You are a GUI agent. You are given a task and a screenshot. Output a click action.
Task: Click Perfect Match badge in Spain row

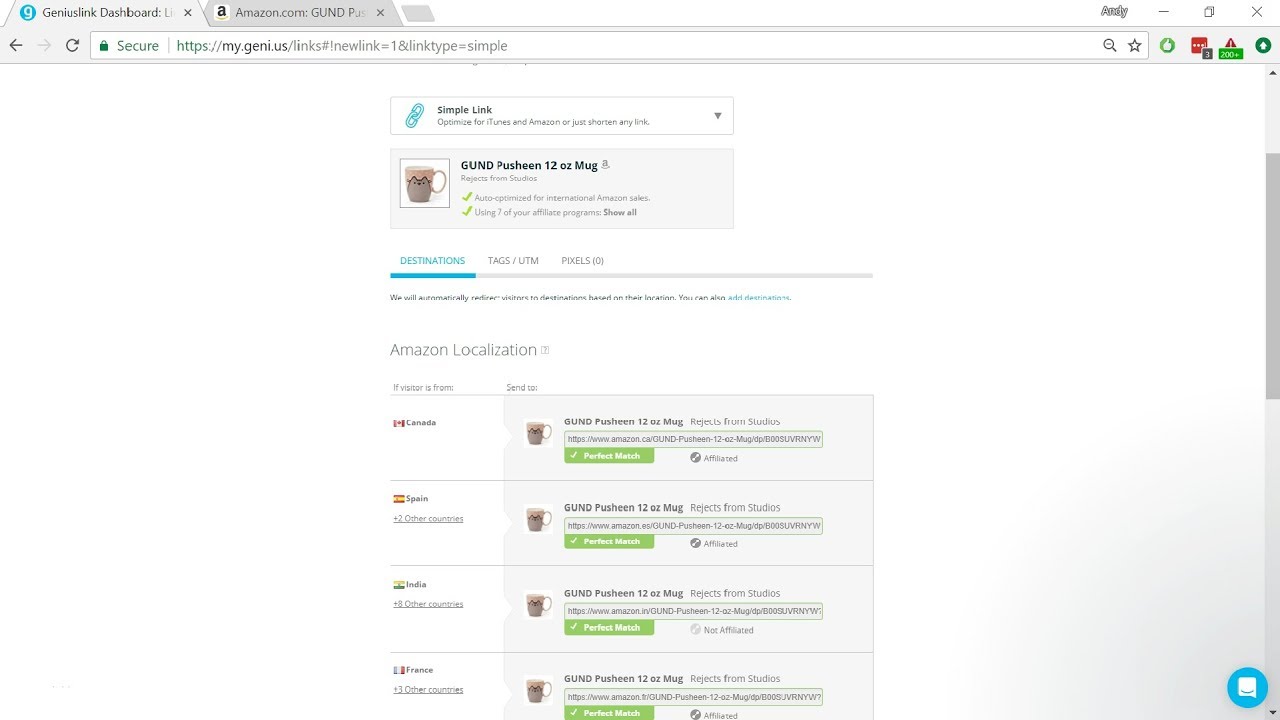coord(609,541)
